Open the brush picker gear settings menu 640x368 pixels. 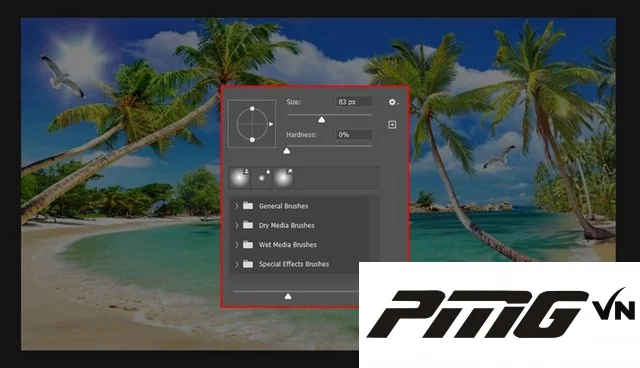pyautogui.click(x=393, y=102)
